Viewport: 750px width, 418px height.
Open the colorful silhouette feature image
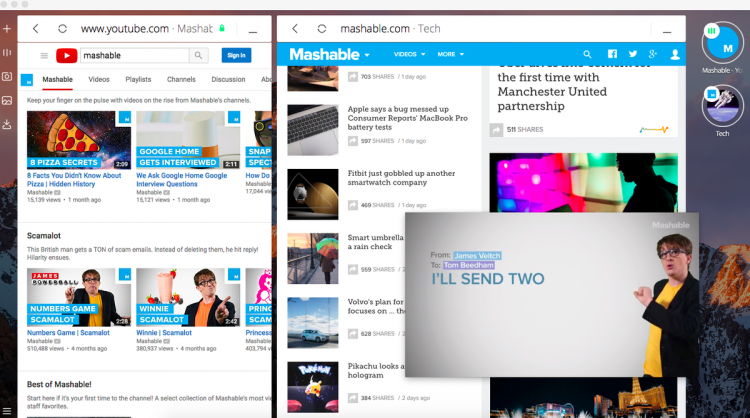(583, 183)
